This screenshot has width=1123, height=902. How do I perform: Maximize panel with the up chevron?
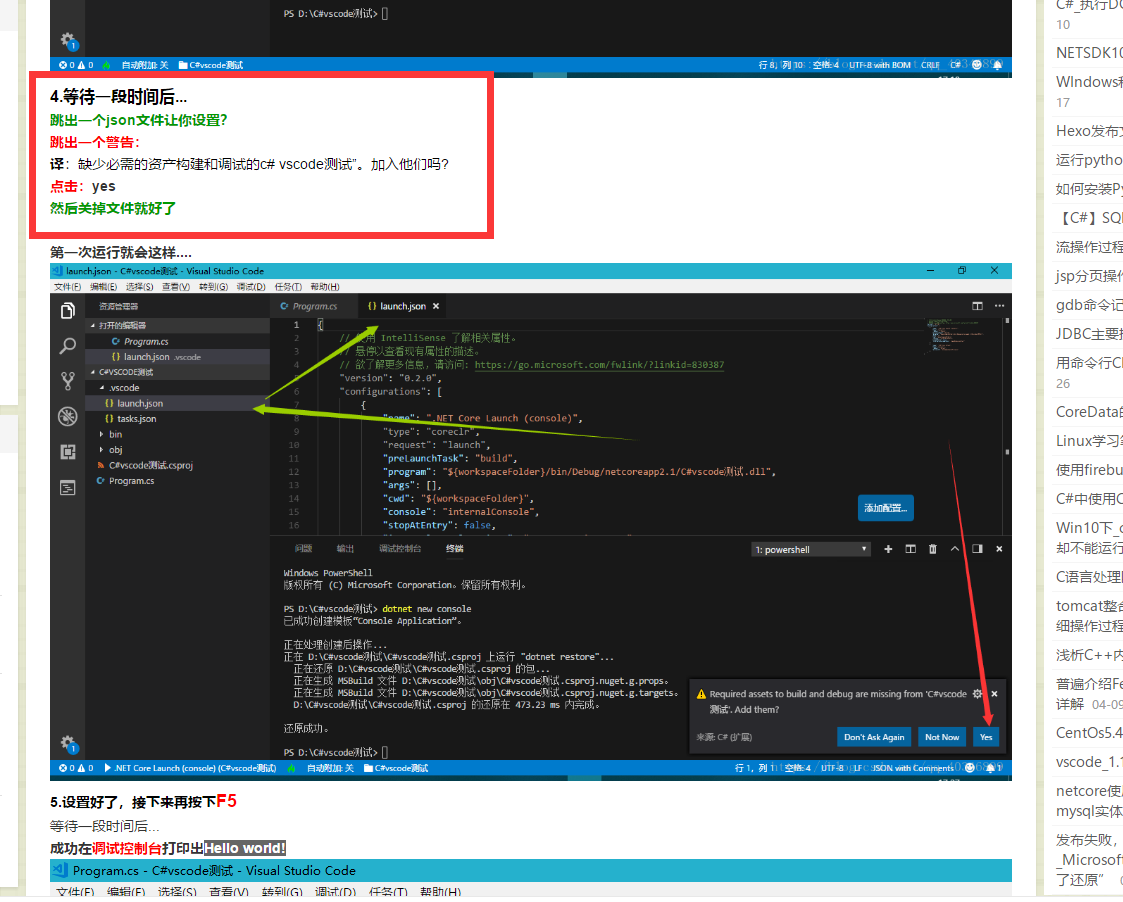click(955, 550)
